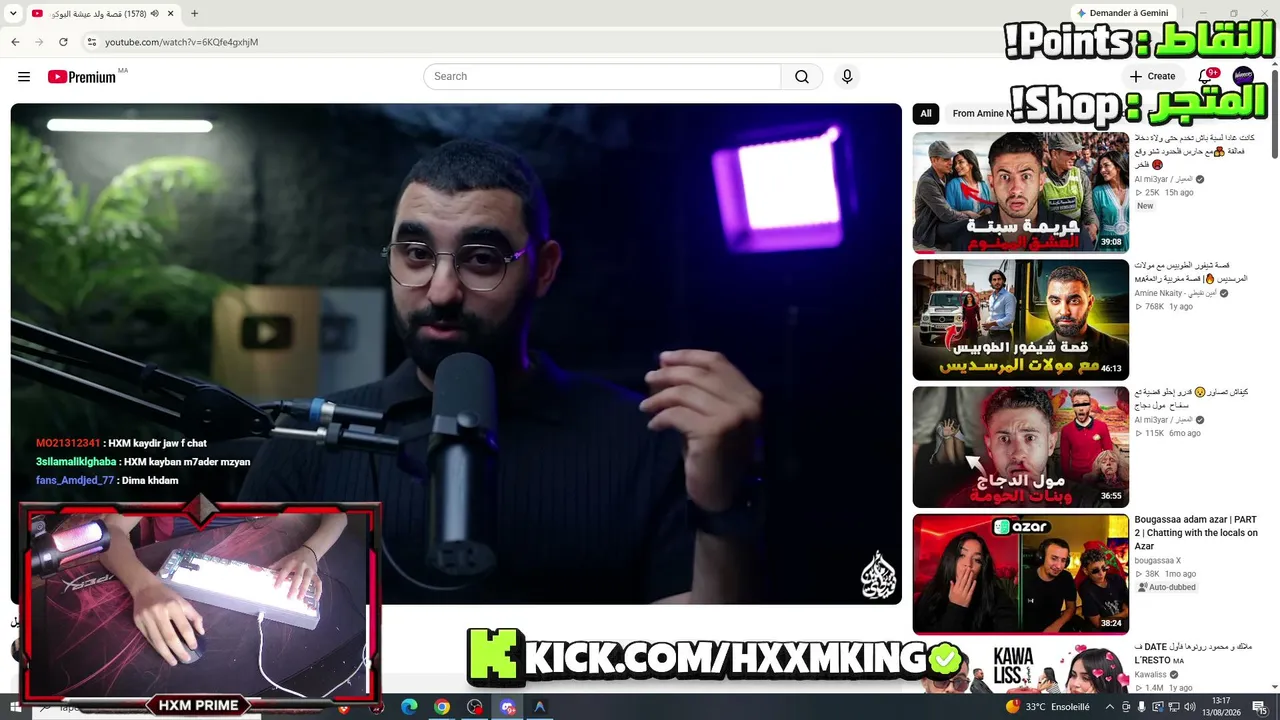Open the 36:55 video thumbnail
Viewport: 1280px width, 720px height.
click(1020, 447)
